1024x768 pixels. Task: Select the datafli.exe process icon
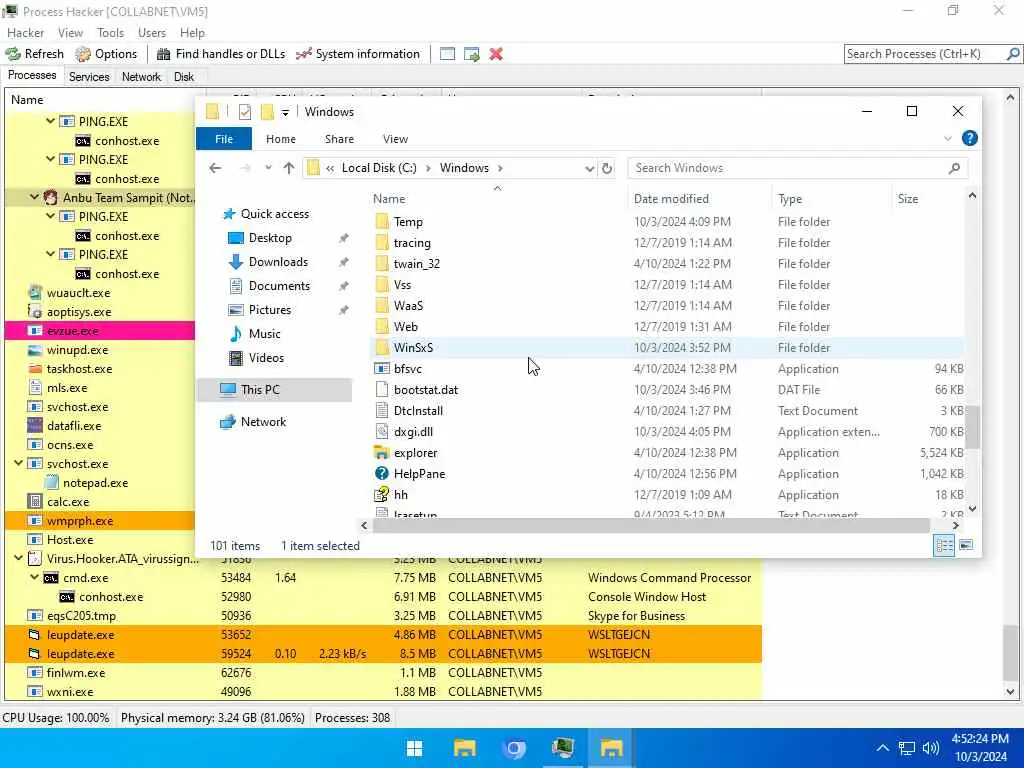(35, 426)
